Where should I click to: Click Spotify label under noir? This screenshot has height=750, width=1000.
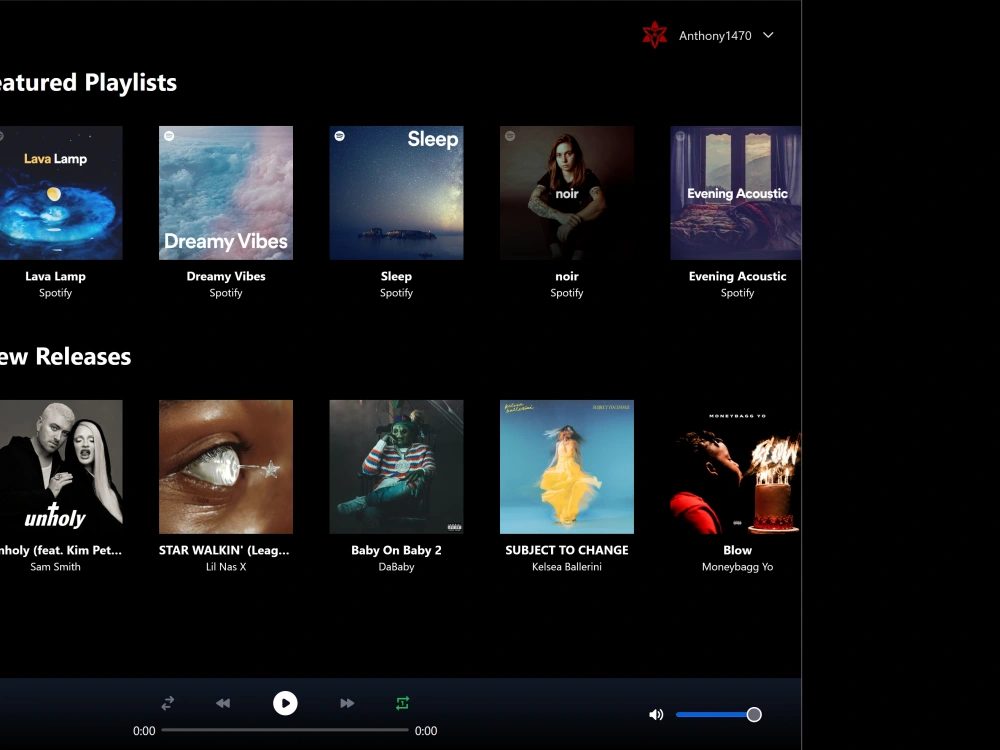pos(567,293)
